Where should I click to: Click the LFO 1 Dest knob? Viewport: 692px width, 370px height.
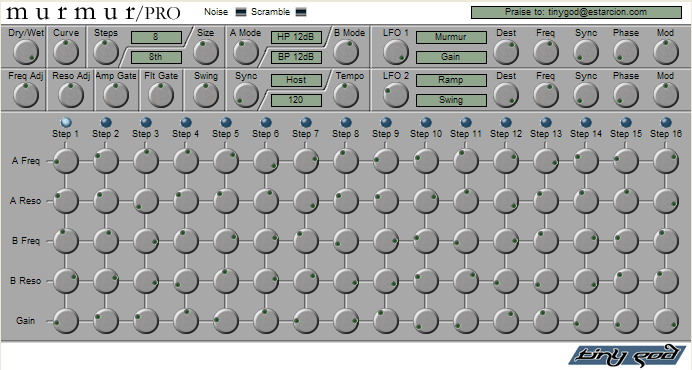click(x=506, y=52)
